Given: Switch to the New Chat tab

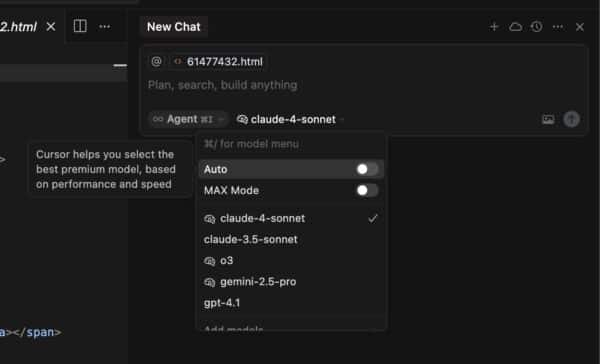Looking at the screenshot, I should coord(174,27).
